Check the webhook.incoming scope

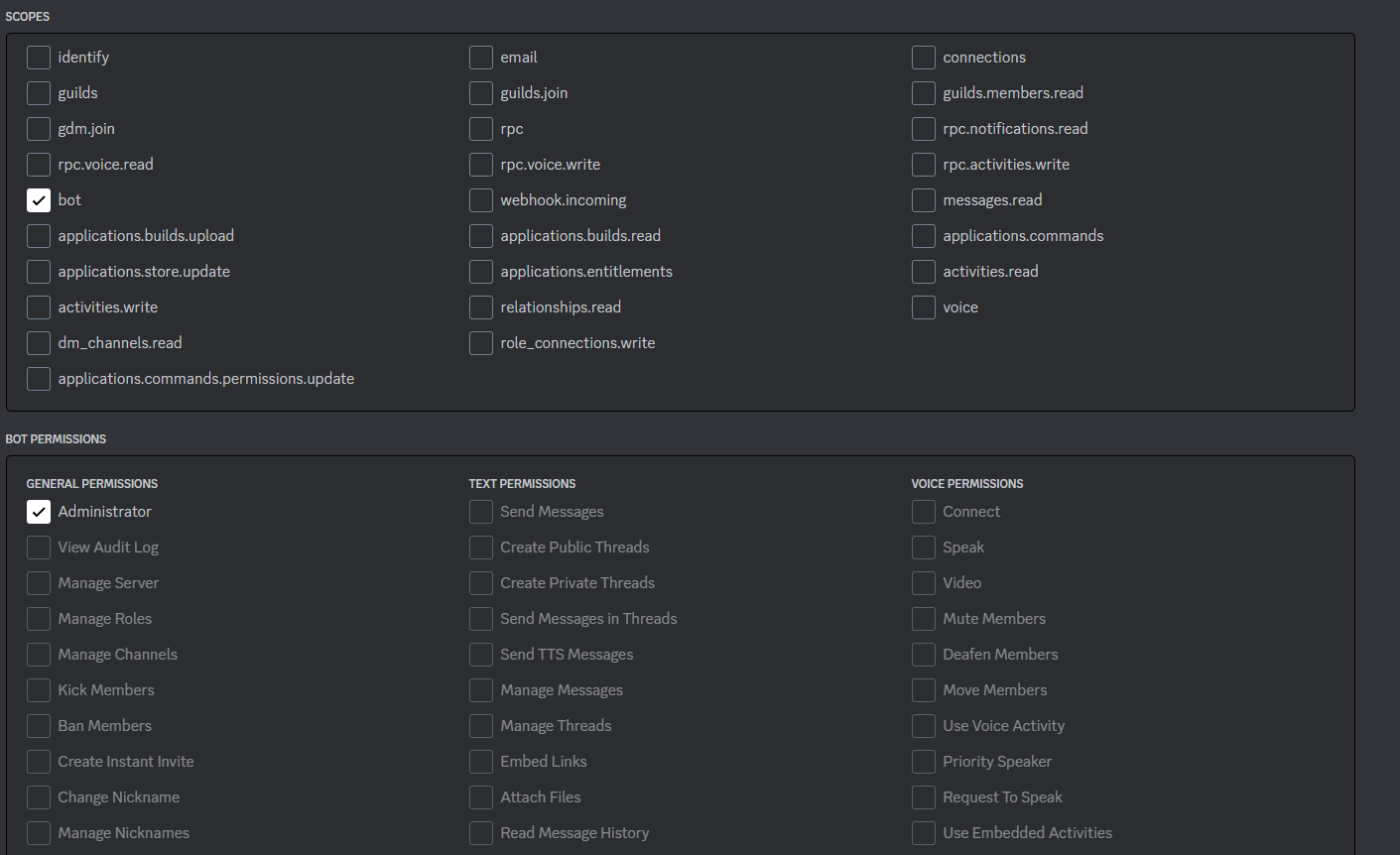[480, 199]
